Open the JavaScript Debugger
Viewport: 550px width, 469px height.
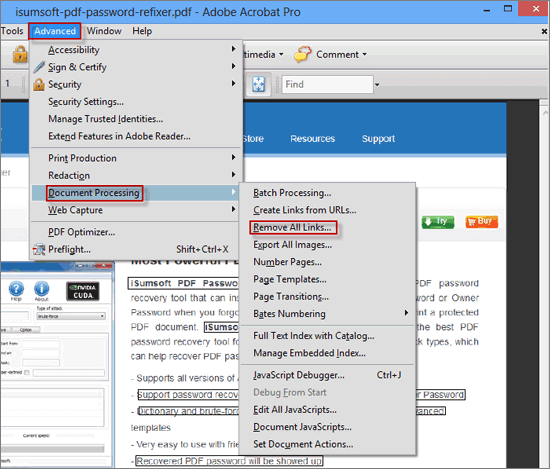coord(327,375)
